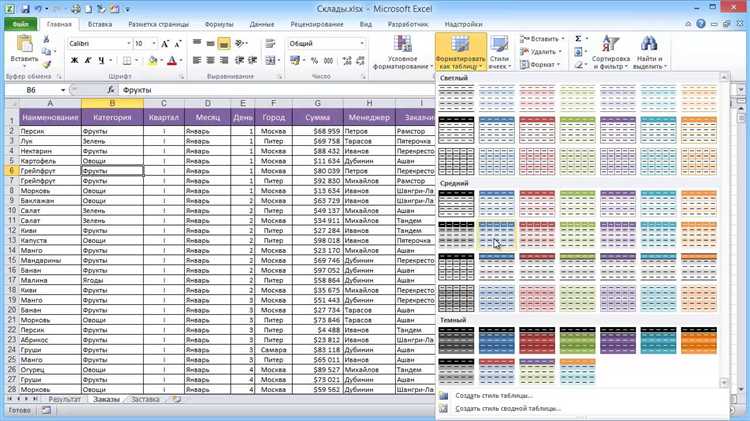The image size is (750, 421).
Task: Click the percent style icon
Action: pos(314,61)
